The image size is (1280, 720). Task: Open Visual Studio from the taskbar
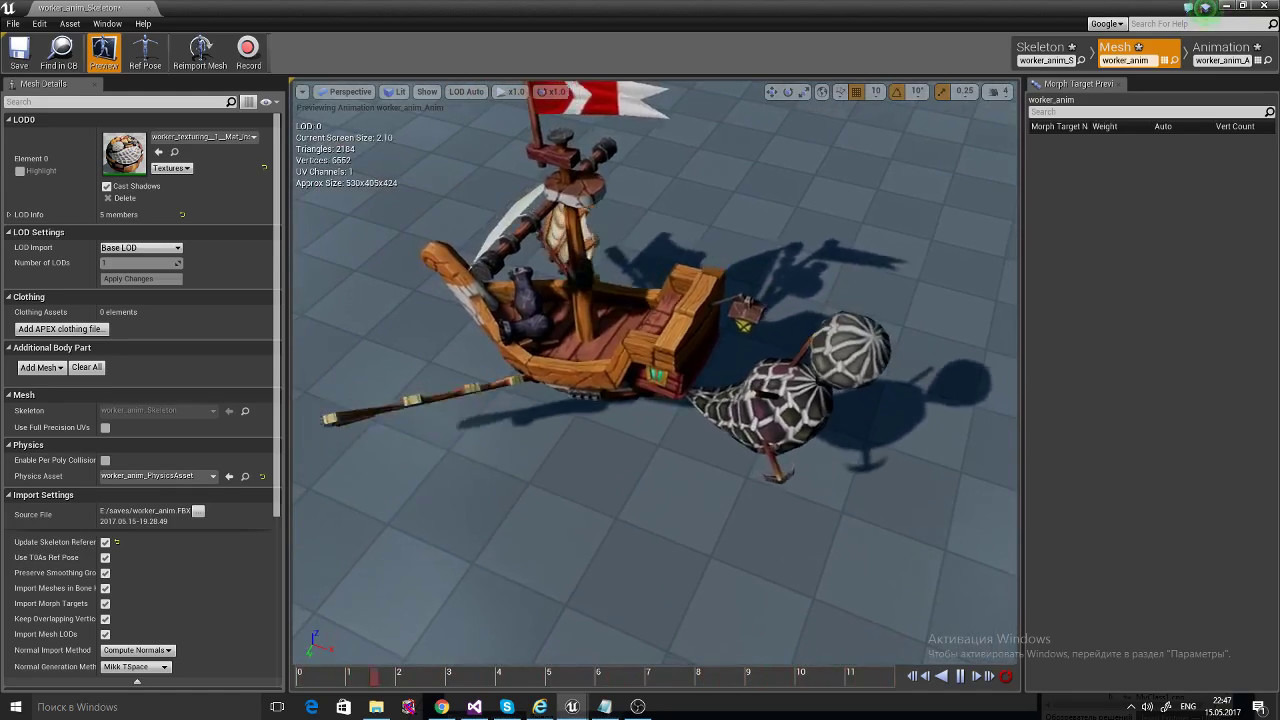(x=474, y=707)
